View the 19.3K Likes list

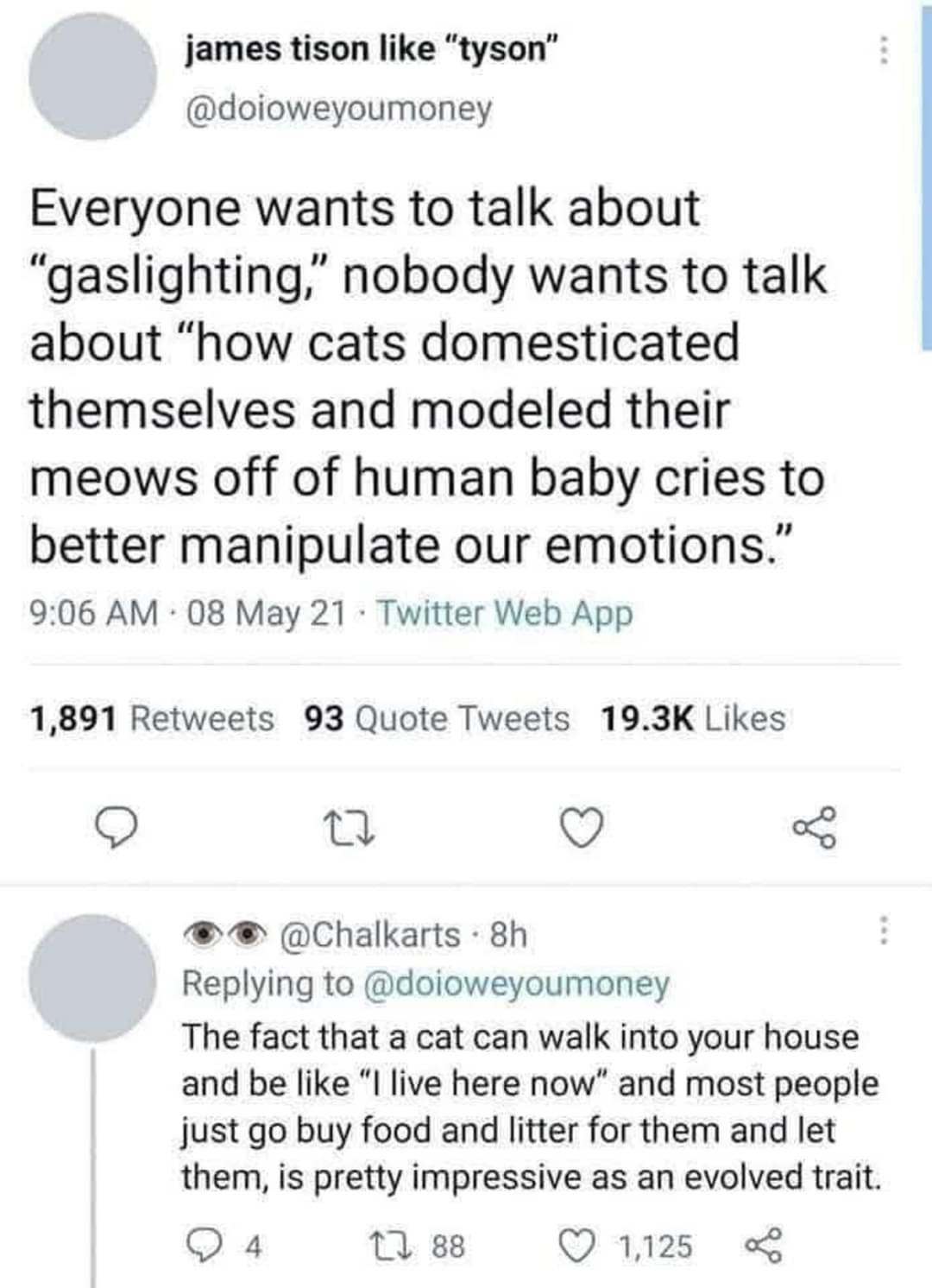692,718
